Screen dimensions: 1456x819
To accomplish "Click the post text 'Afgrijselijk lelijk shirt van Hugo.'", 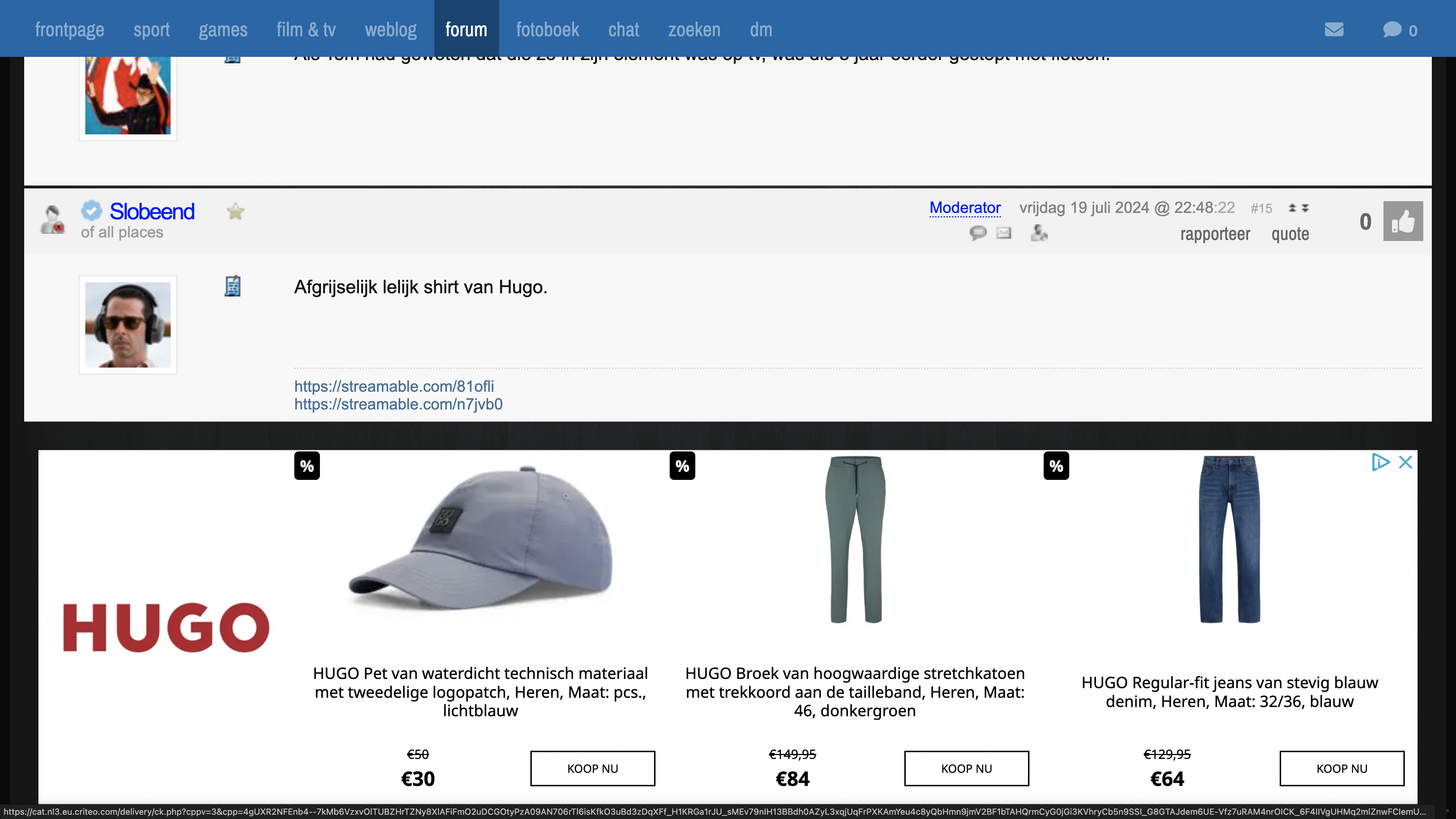I will 421,287.
